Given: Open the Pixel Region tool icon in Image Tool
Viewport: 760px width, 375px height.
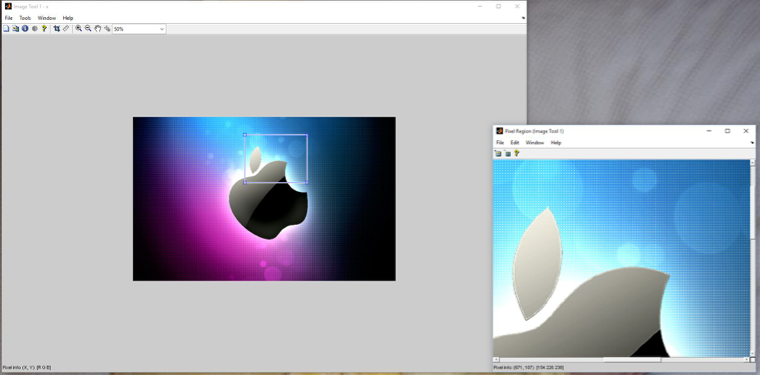Looking at the screenshot, I should pyautogui.click(x=16, y=29).
